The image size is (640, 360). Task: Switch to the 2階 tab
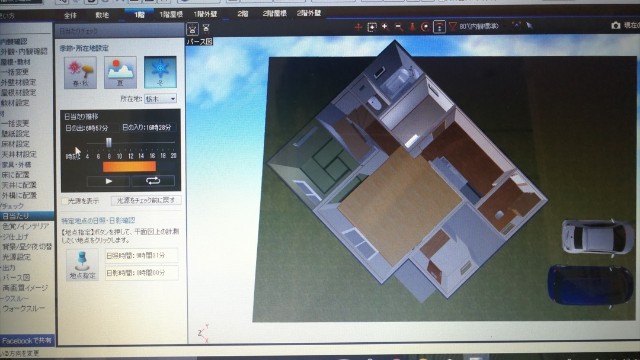[242, 13]
